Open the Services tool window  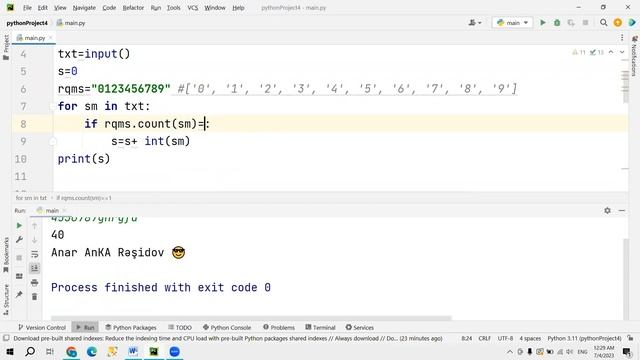click(x=360, y=327)
